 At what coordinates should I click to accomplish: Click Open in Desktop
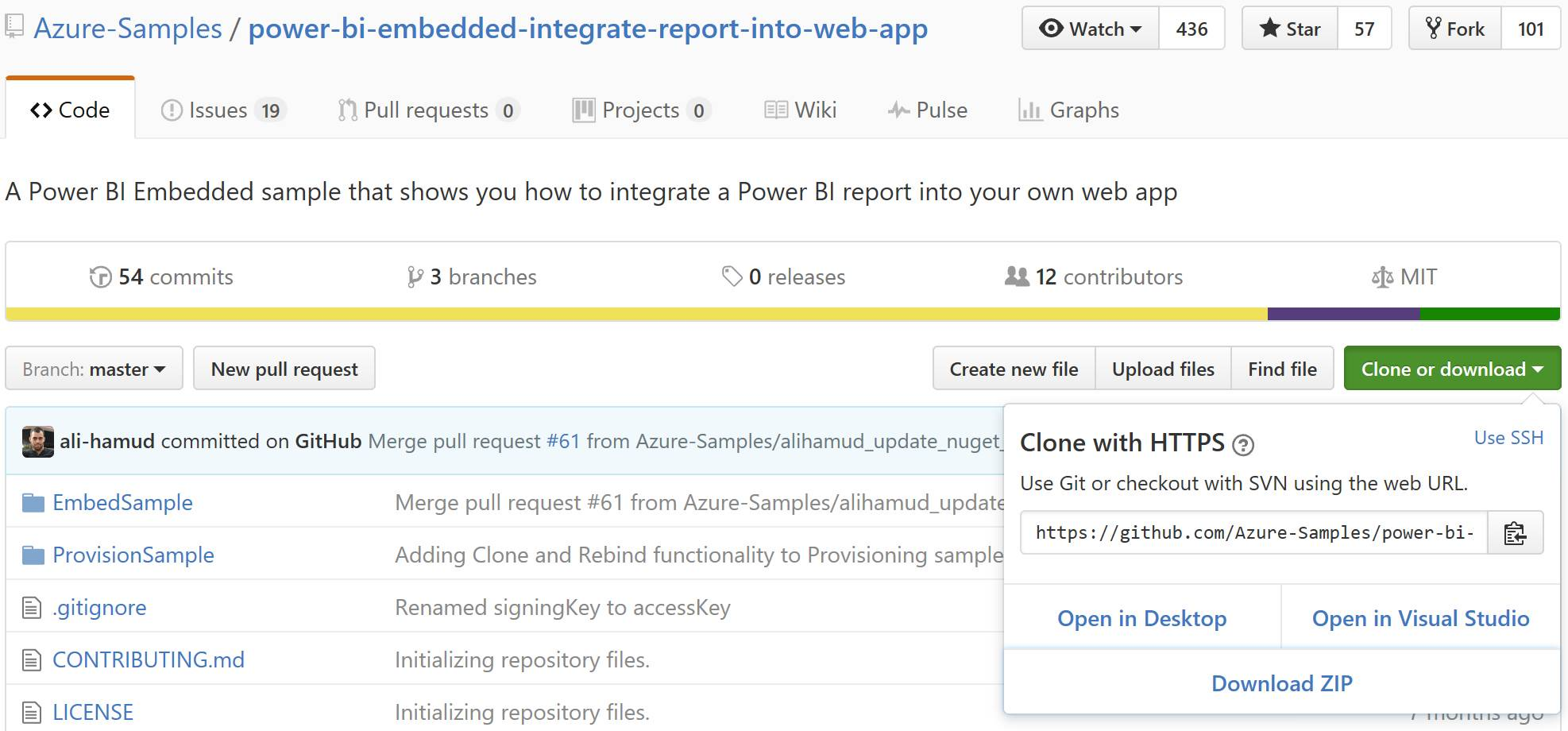tap(1142, 618)
